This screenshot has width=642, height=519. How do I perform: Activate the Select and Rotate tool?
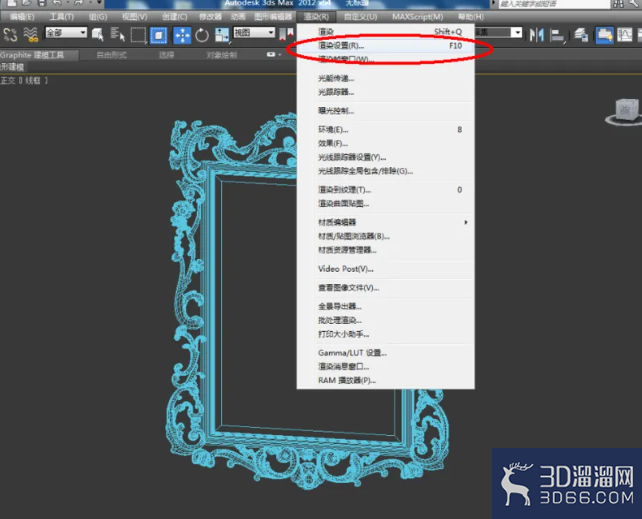coord(202,35)
